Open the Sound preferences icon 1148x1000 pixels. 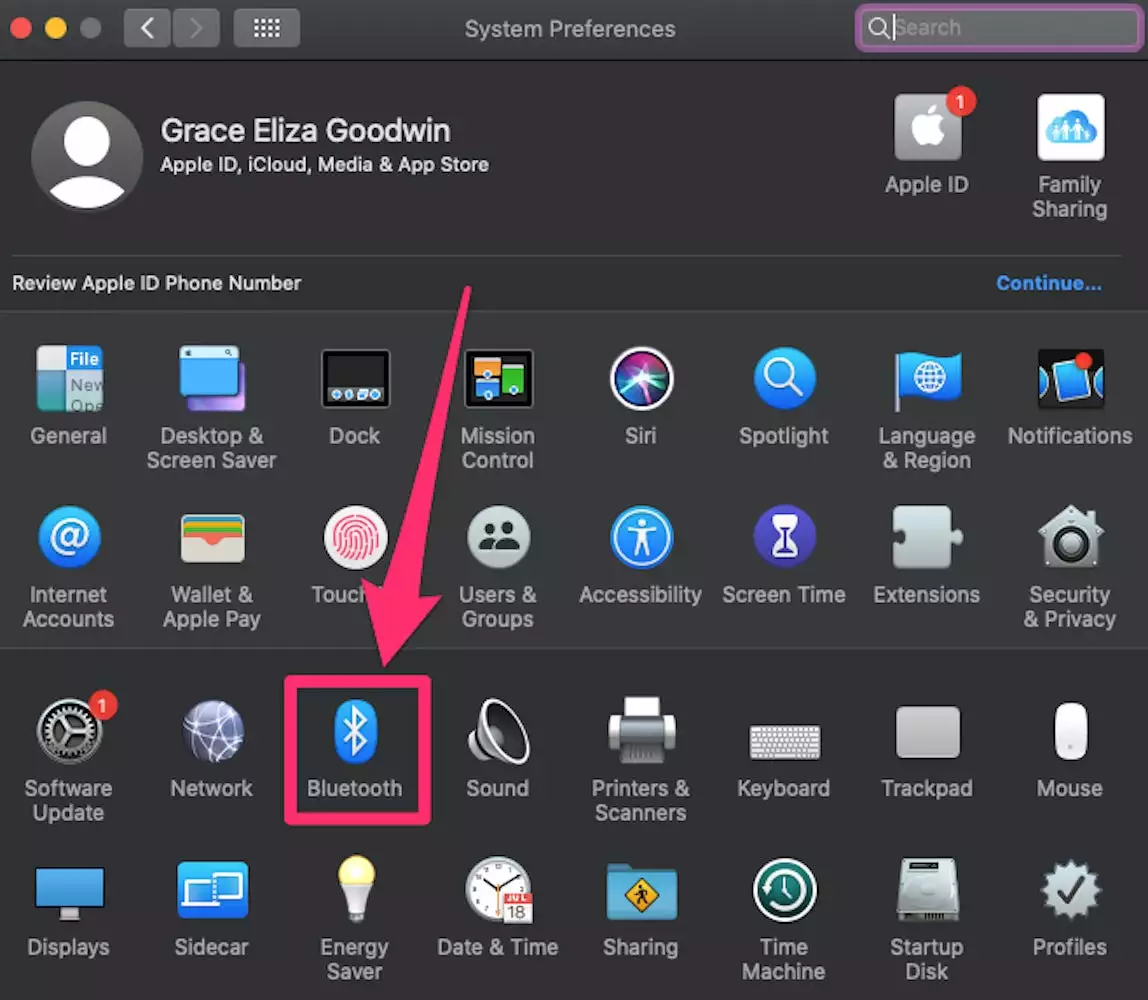click(x=497, y=734)
